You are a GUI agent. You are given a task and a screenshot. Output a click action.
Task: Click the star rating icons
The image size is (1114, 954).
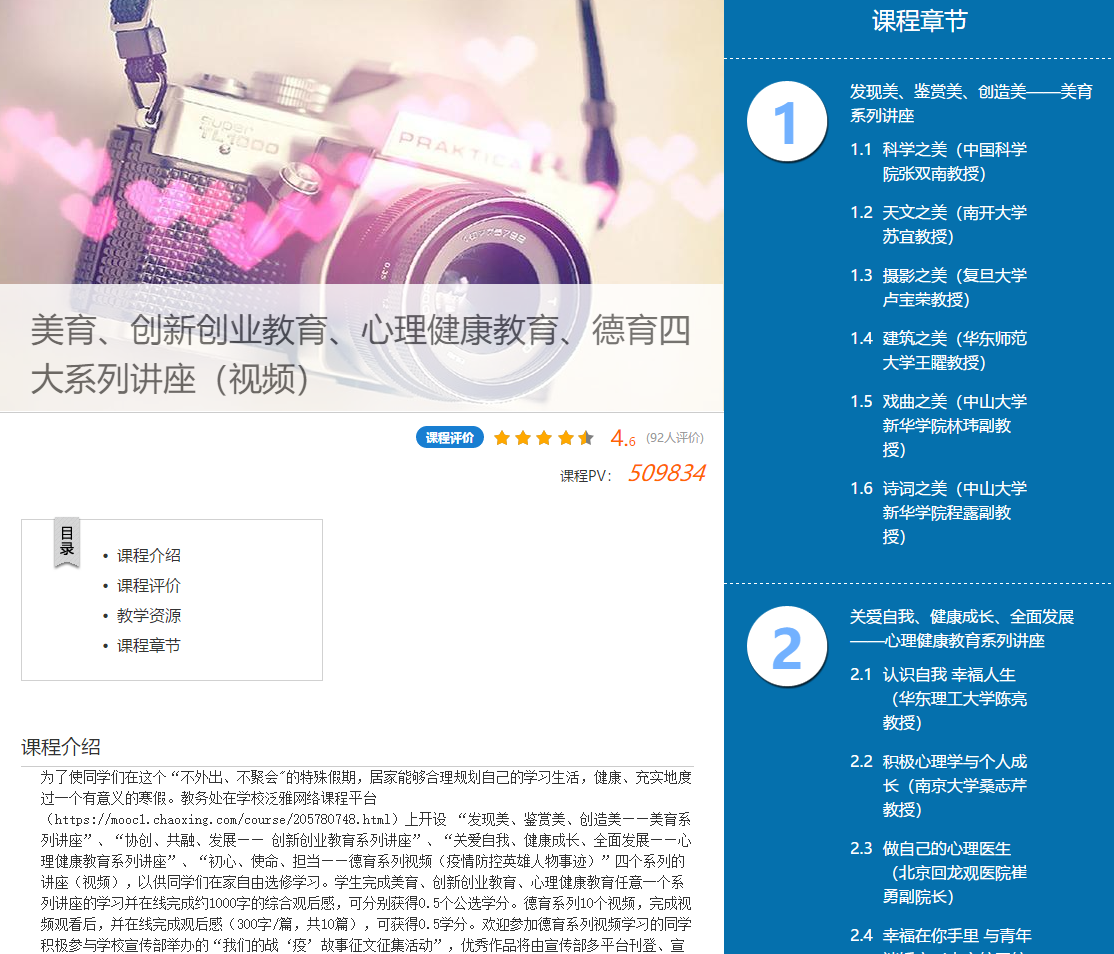click(x=543, y=438)
